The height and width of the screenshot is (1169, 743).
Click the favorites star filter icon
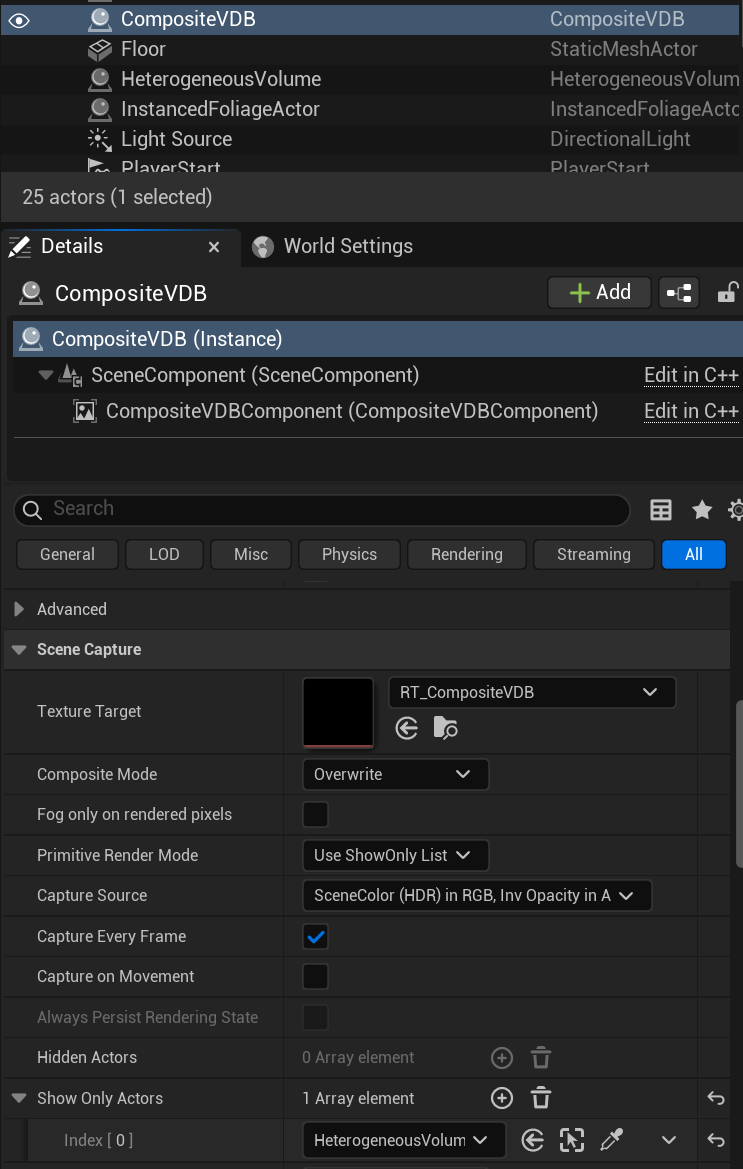[702, 510]
